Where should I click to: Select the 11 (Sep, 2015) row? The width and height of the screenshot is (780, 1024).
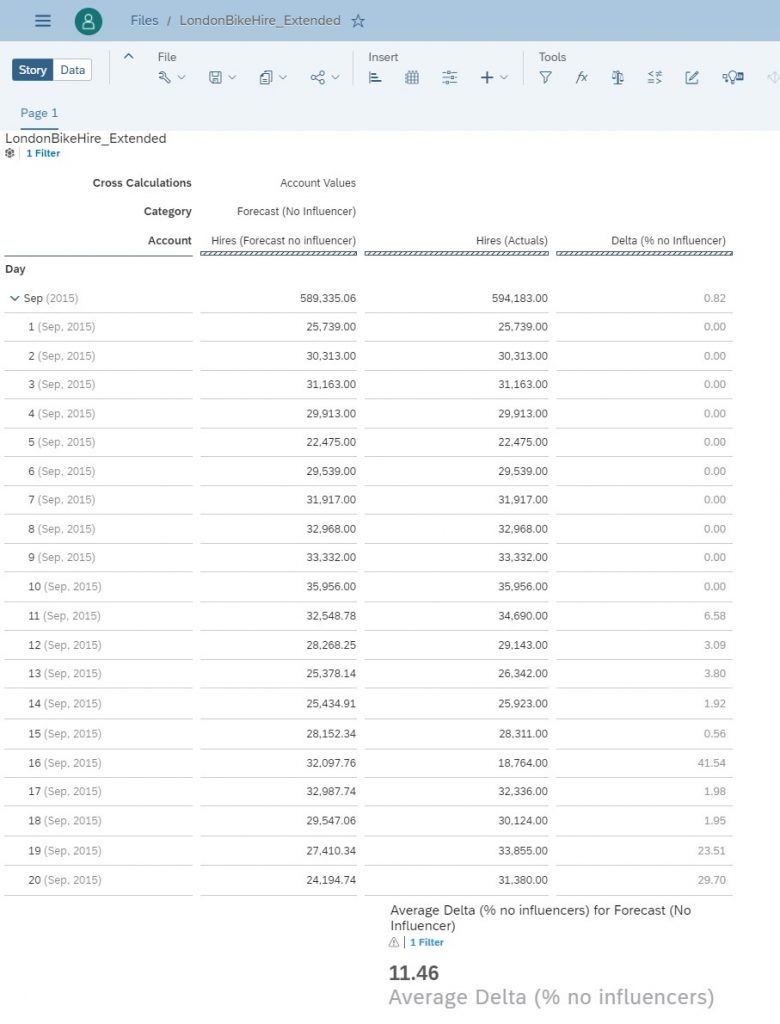tap(65, 616)
